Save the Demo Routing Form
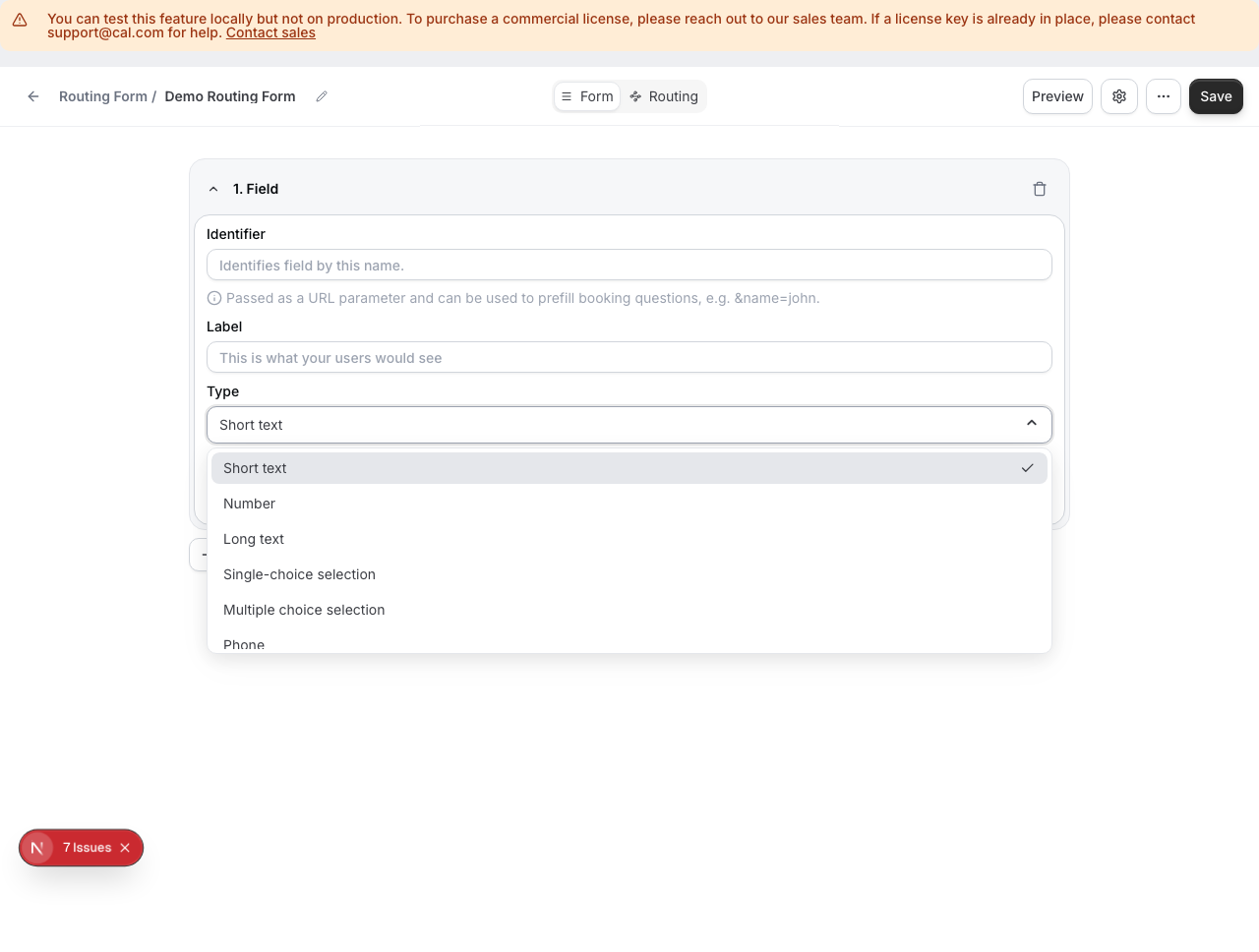The width and height of the screenshot is (1259, 952). coord(1216,96)
